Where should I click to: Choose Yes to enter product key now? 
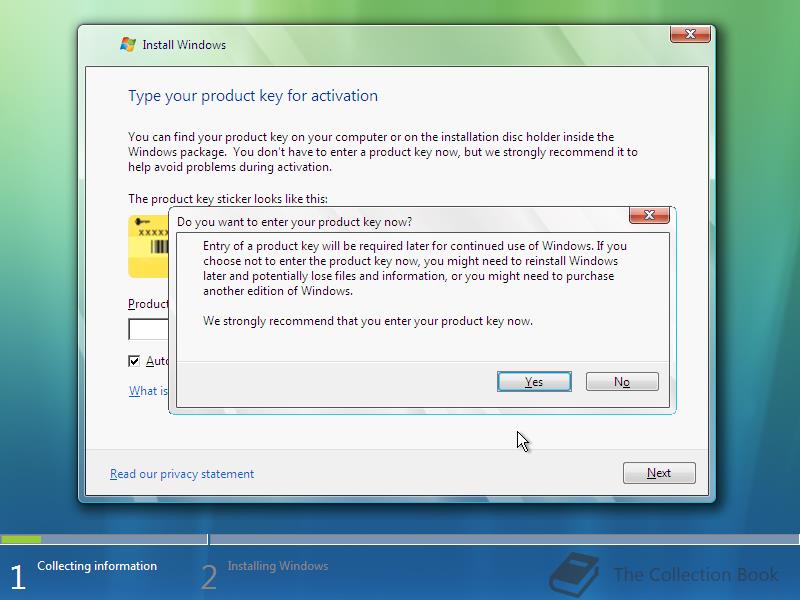tap(534, 382)
